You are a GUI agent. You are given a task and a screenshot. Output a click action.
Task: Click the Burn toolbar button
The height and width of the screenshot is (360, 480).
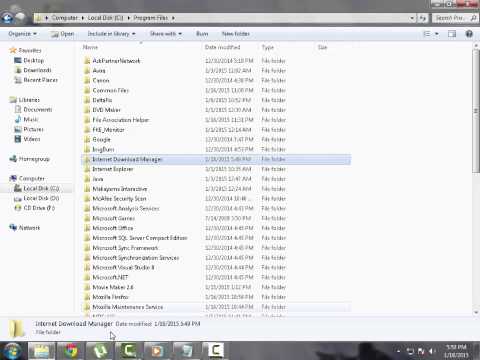[x=202, y=34]
